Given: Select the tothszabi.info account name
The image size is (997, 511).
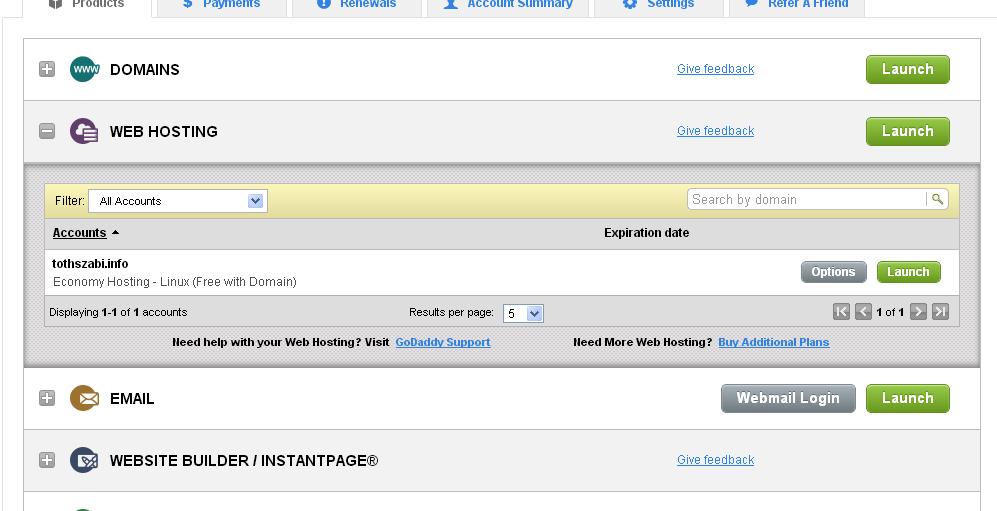Looking at the screenshot, I should click(x=90, y=264).
